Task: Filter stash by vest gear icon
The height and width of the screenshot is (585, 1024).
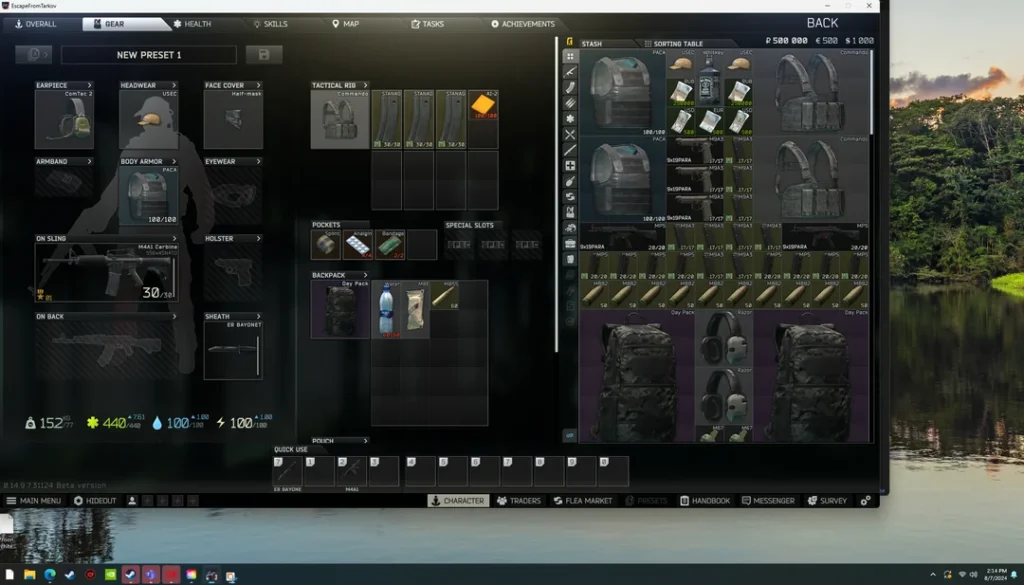Action: point(569,213)
